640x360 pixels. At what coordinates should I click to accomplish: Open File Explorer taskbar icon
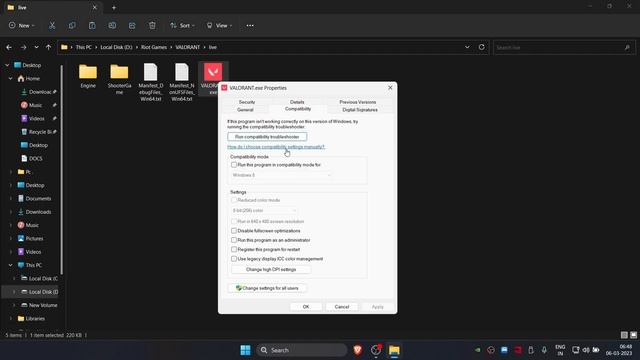[394, 350]
